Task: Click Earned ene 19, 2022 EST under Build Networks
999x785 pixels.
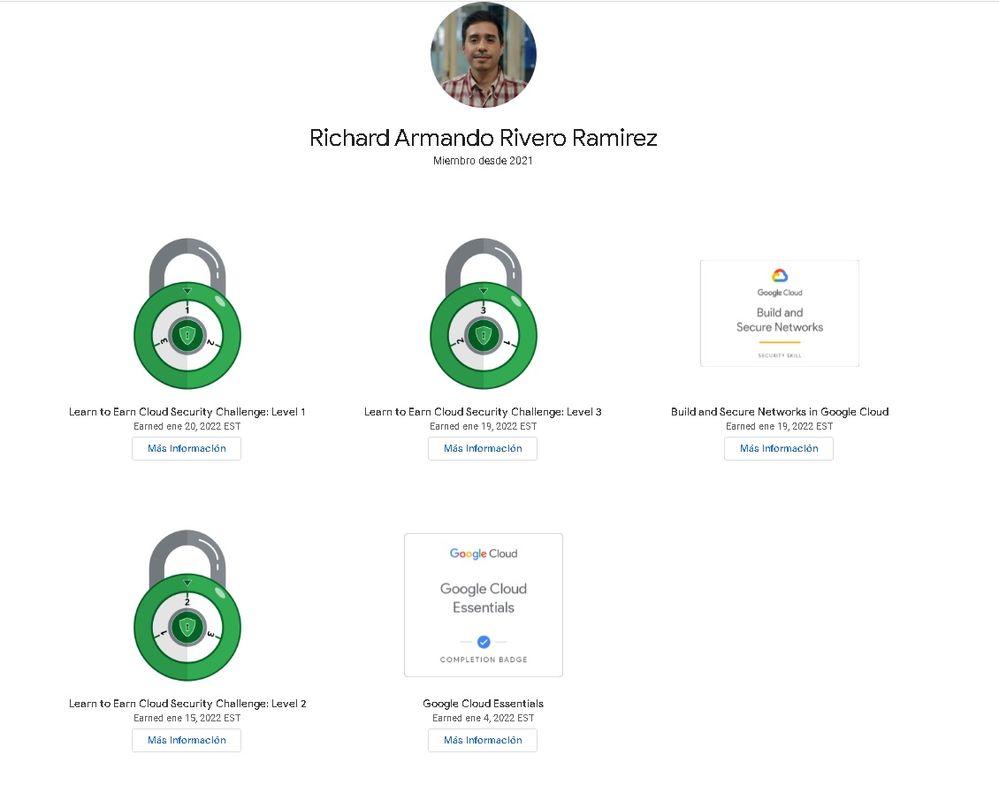Action: pyautogui.click(x=779, y=426)
